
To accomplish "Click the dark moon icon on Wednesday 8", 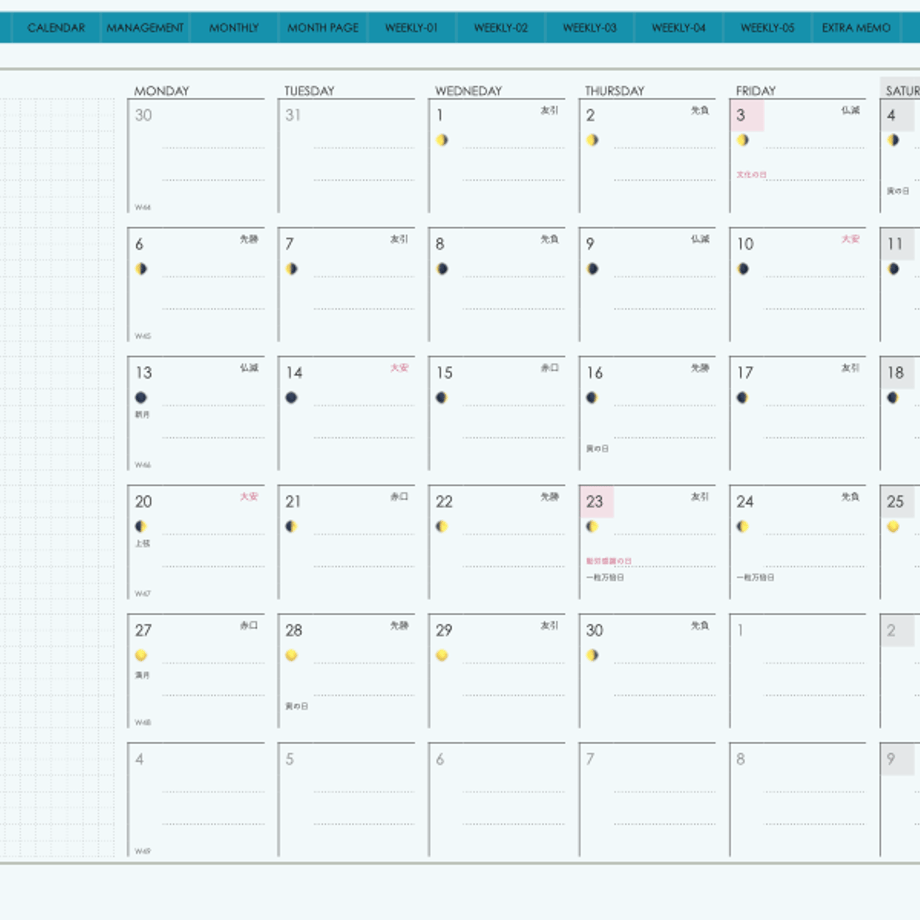I will [x=442, y=269].
